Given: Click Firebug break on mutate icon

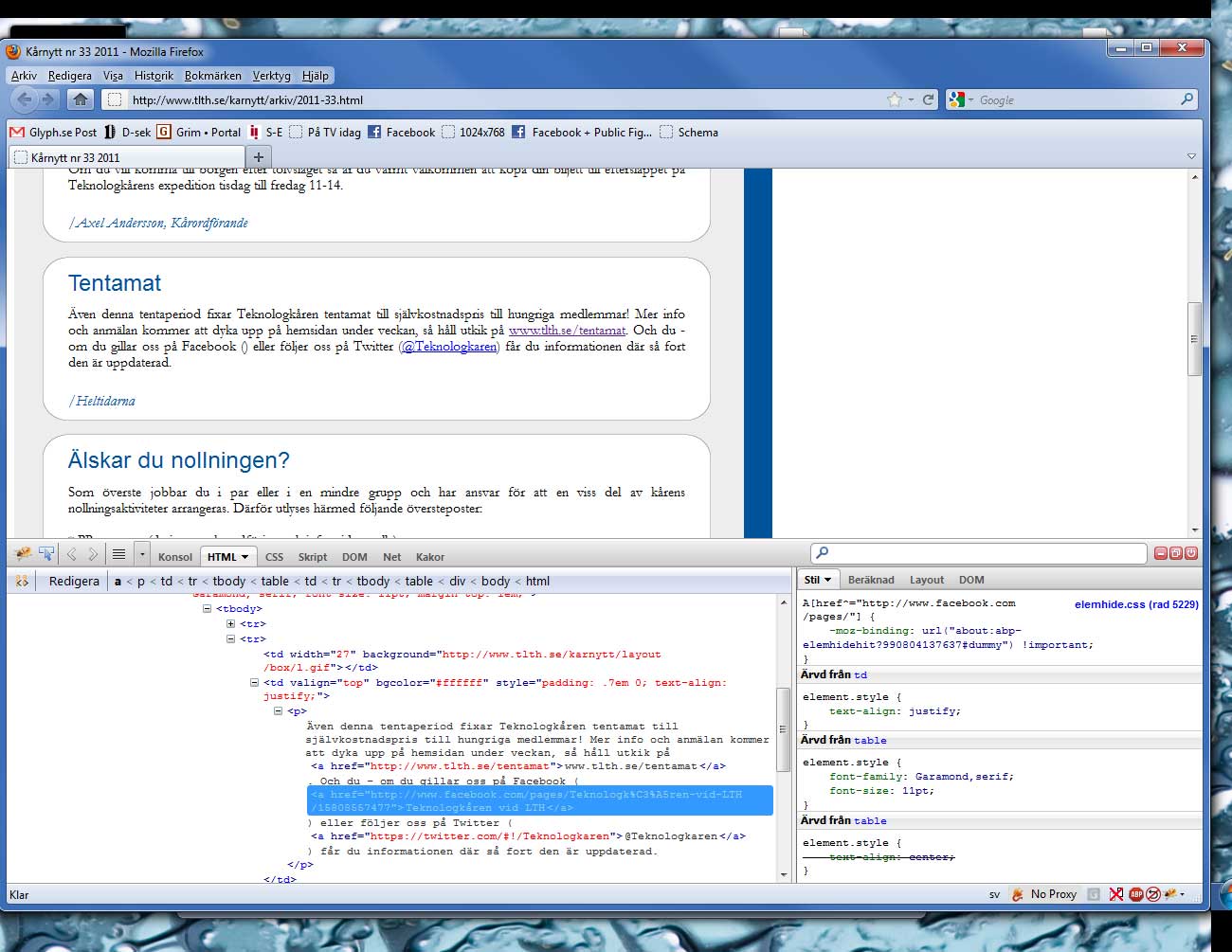Looking at the screenshot, I should [21, 581].
